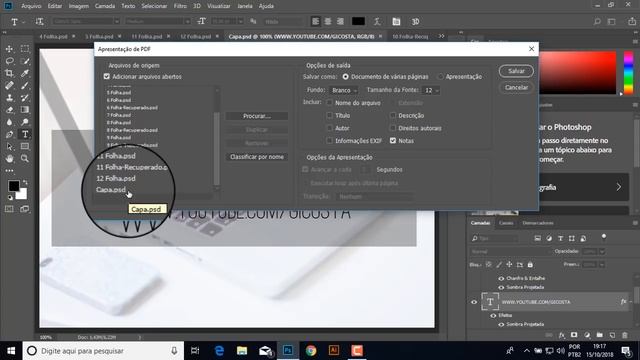Enable Título checkbox
The width and height of the screenshot is (640, 360).
329,116
